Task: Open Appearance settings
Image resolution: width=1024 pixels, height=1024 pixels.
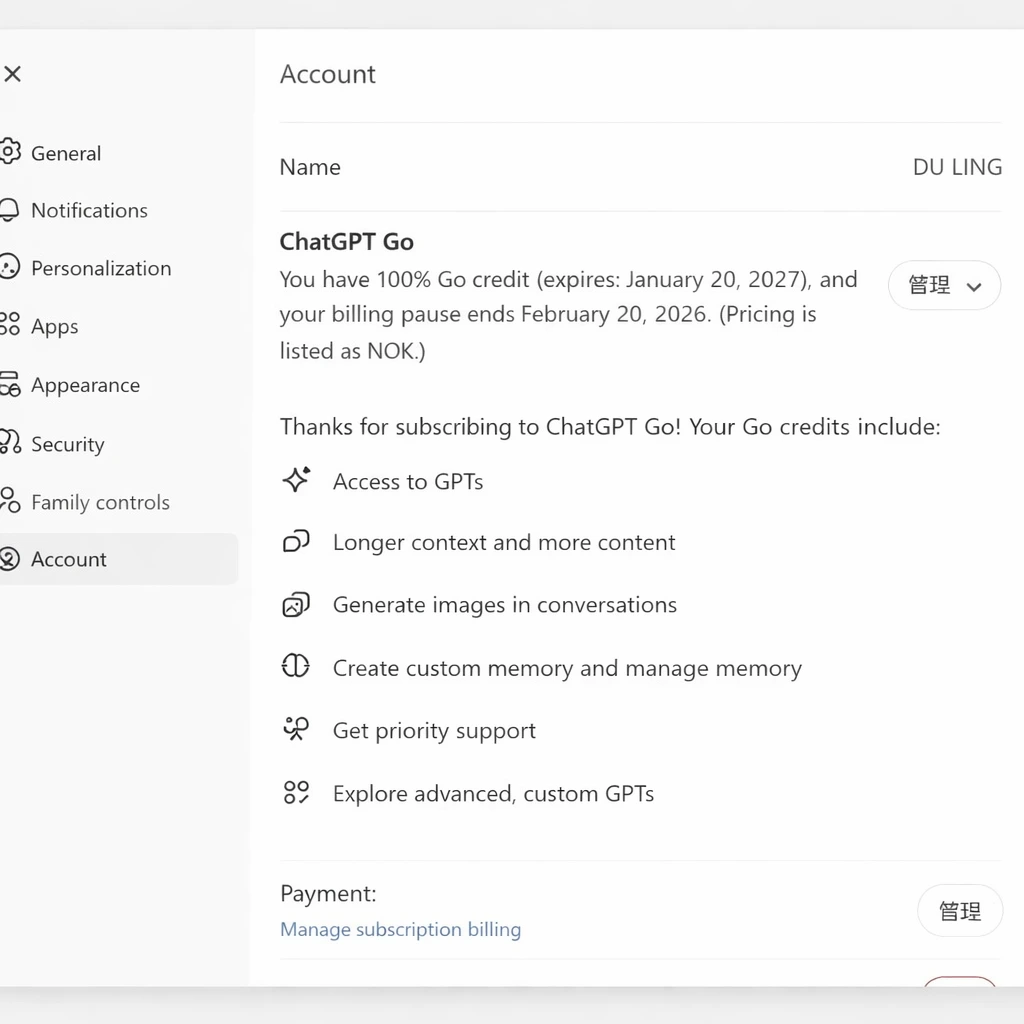Action: [x=85, y=385]
